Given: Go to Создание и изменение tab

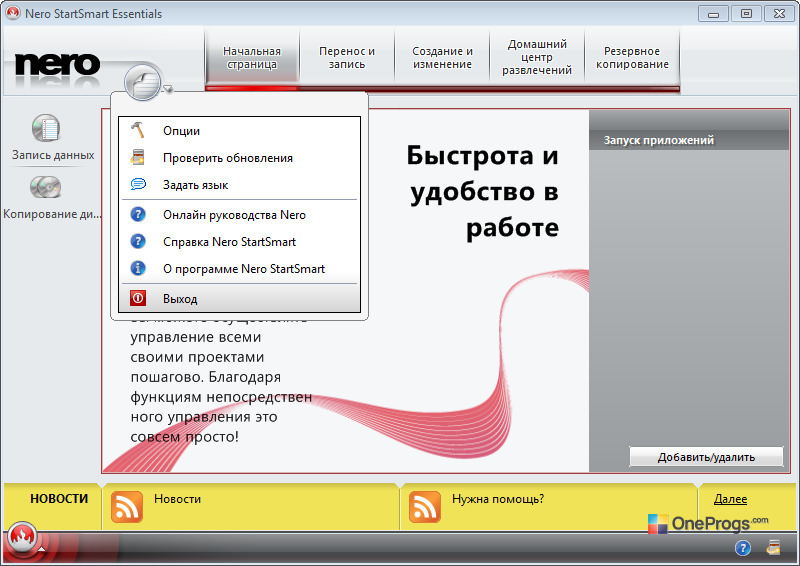Looking at the screenshot, I should pyautogui.click(x=442, y=58).
